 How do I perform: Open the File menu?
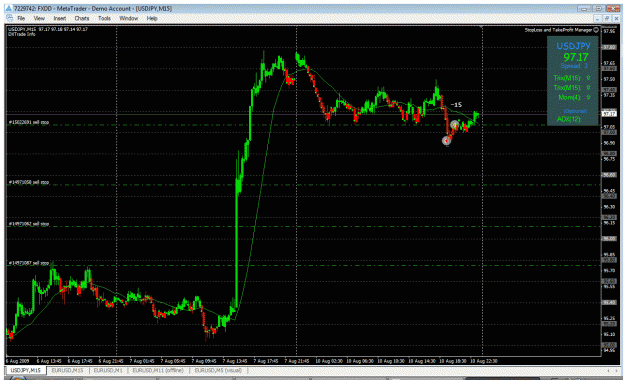21,18
